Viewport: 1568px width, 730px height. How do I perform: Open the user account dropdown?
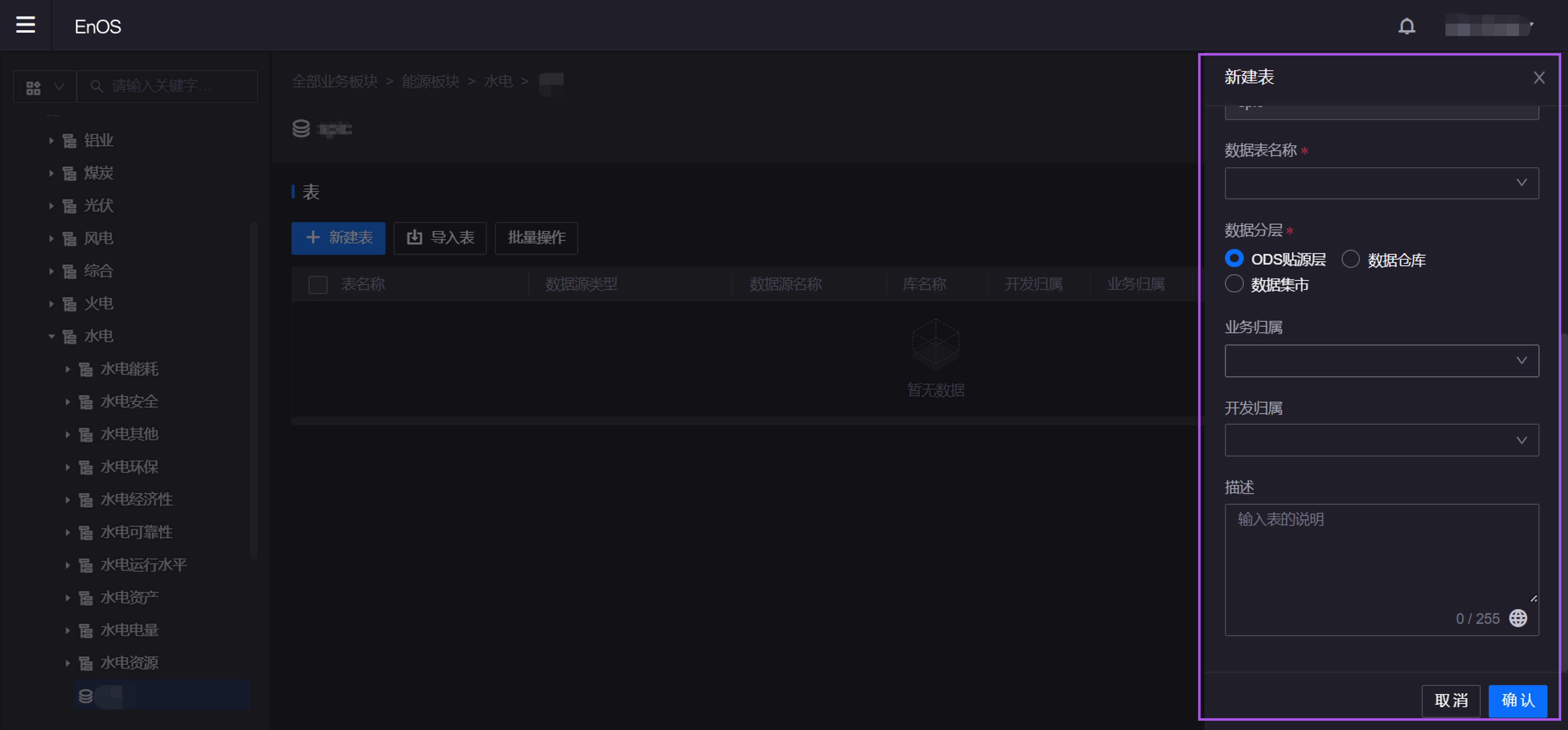coord(1490,27)
